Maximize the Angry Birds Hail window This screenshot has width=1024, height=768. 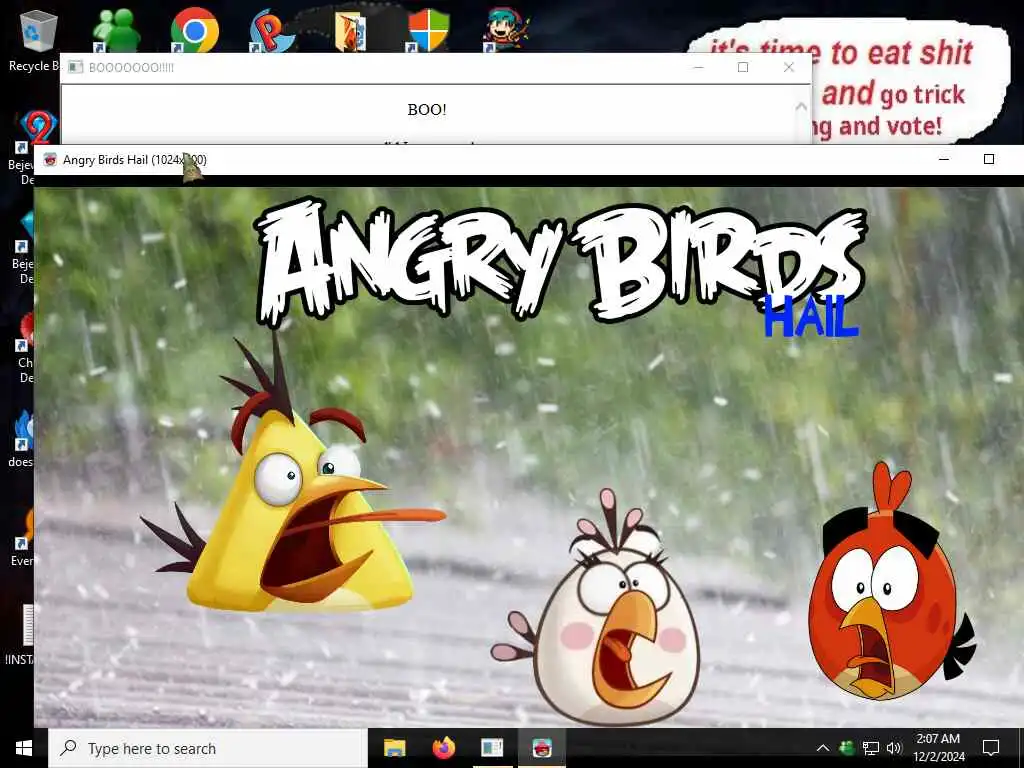[989, 159]
